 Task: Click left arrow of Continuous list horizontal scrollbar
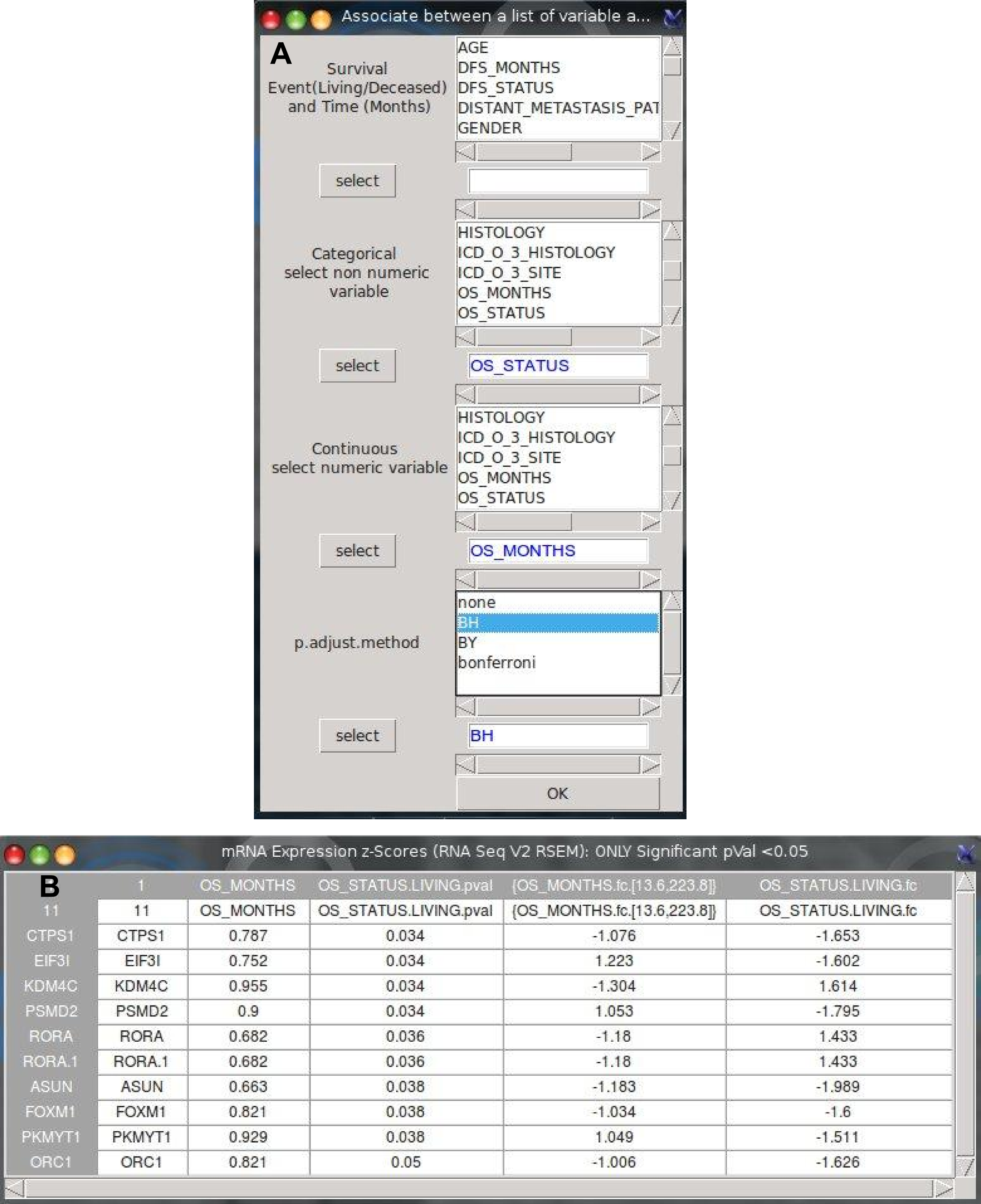pyautogui.click(x=466, y=522)
